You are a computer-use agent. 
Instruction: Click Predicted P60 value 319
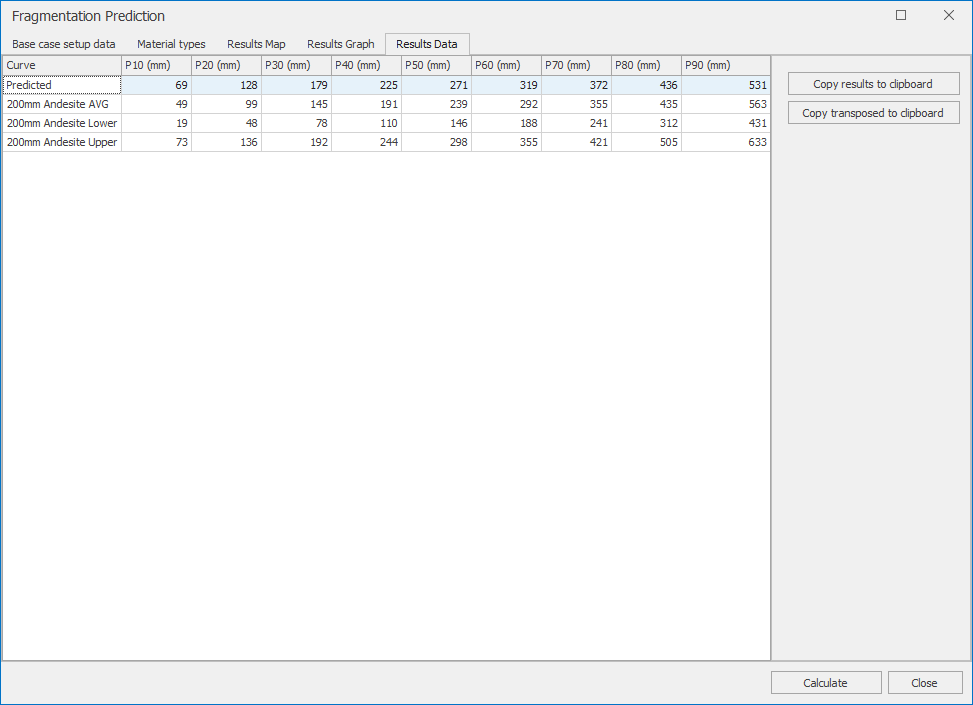[x=507, y=85]
